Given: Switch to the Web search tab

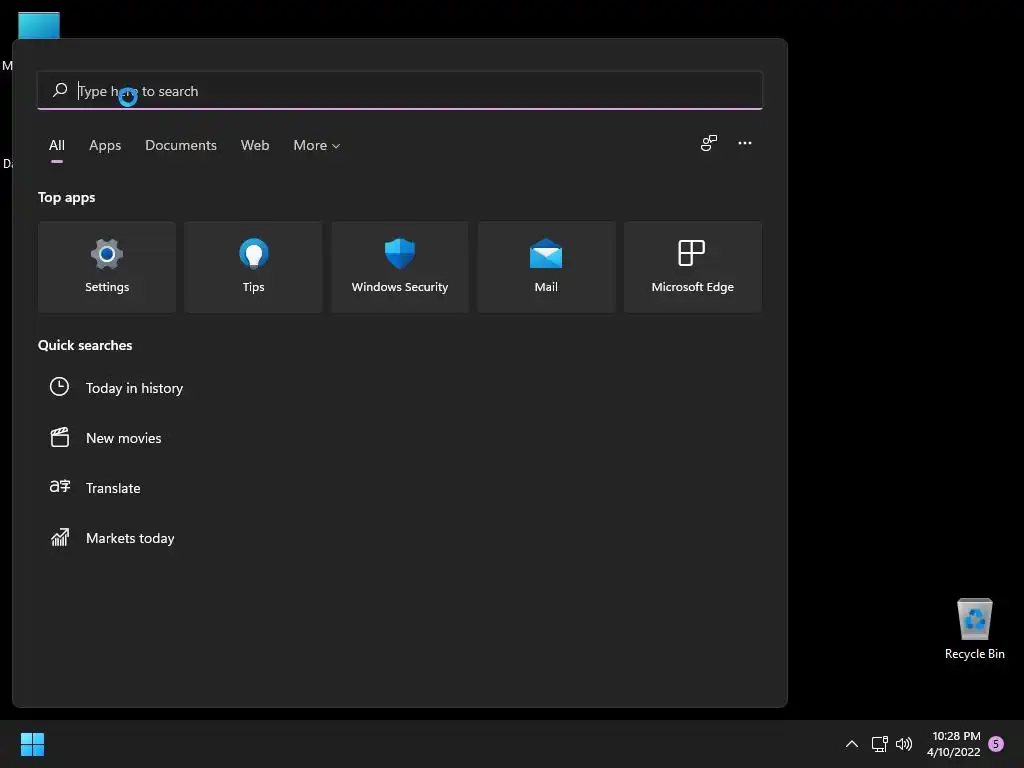Looking at the screenshot, I should (255, 145).
